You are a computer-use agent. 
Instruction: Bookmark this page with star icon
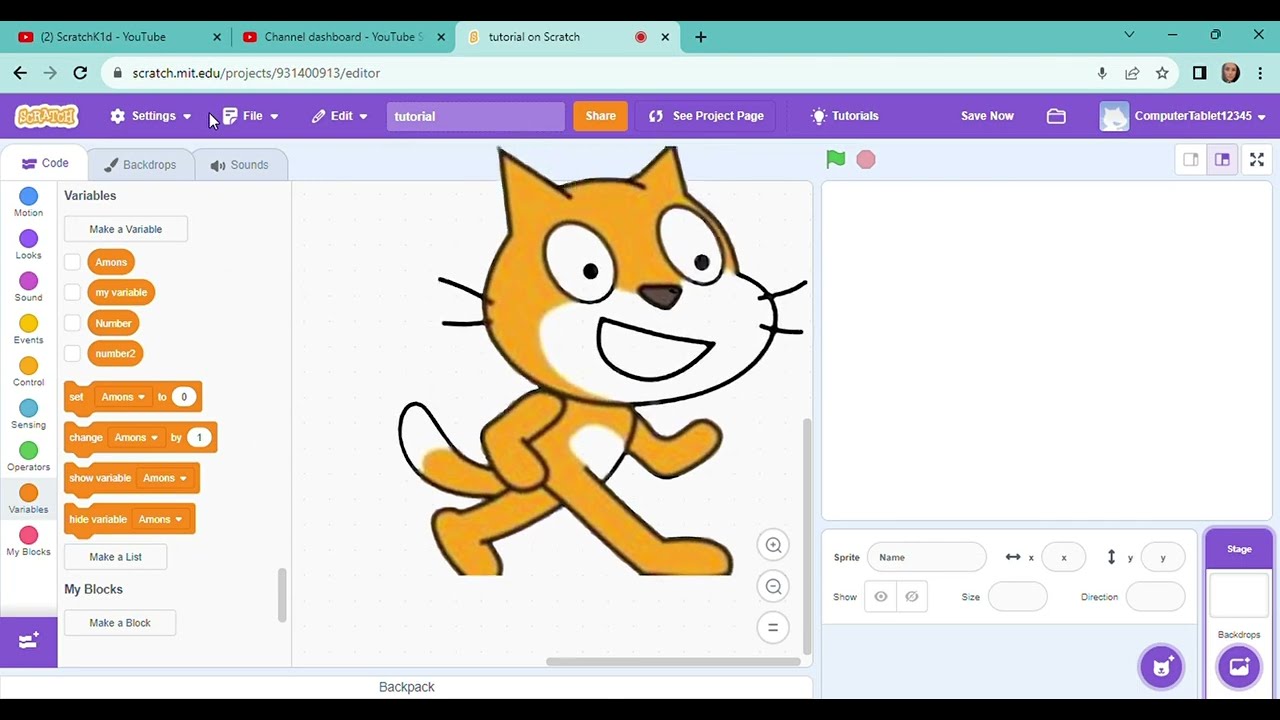pyautogui.click(x=1162, y=73)
